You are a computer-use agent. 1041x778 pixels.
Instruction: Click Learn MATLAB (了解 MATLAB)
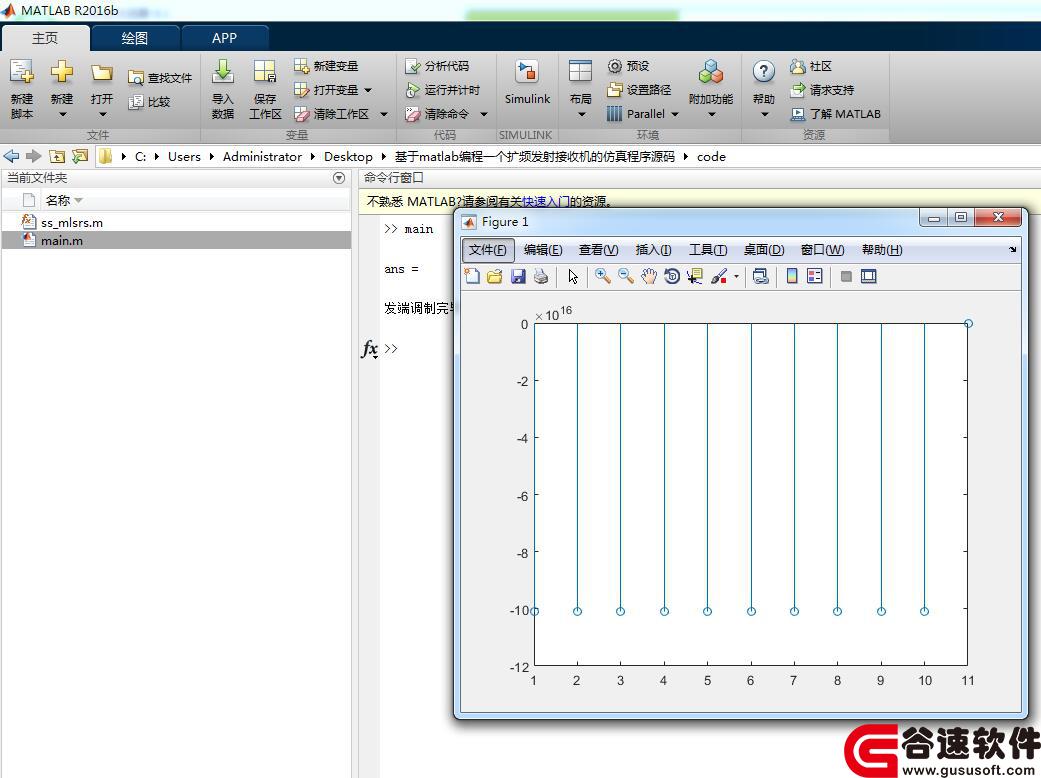[835, 114]
